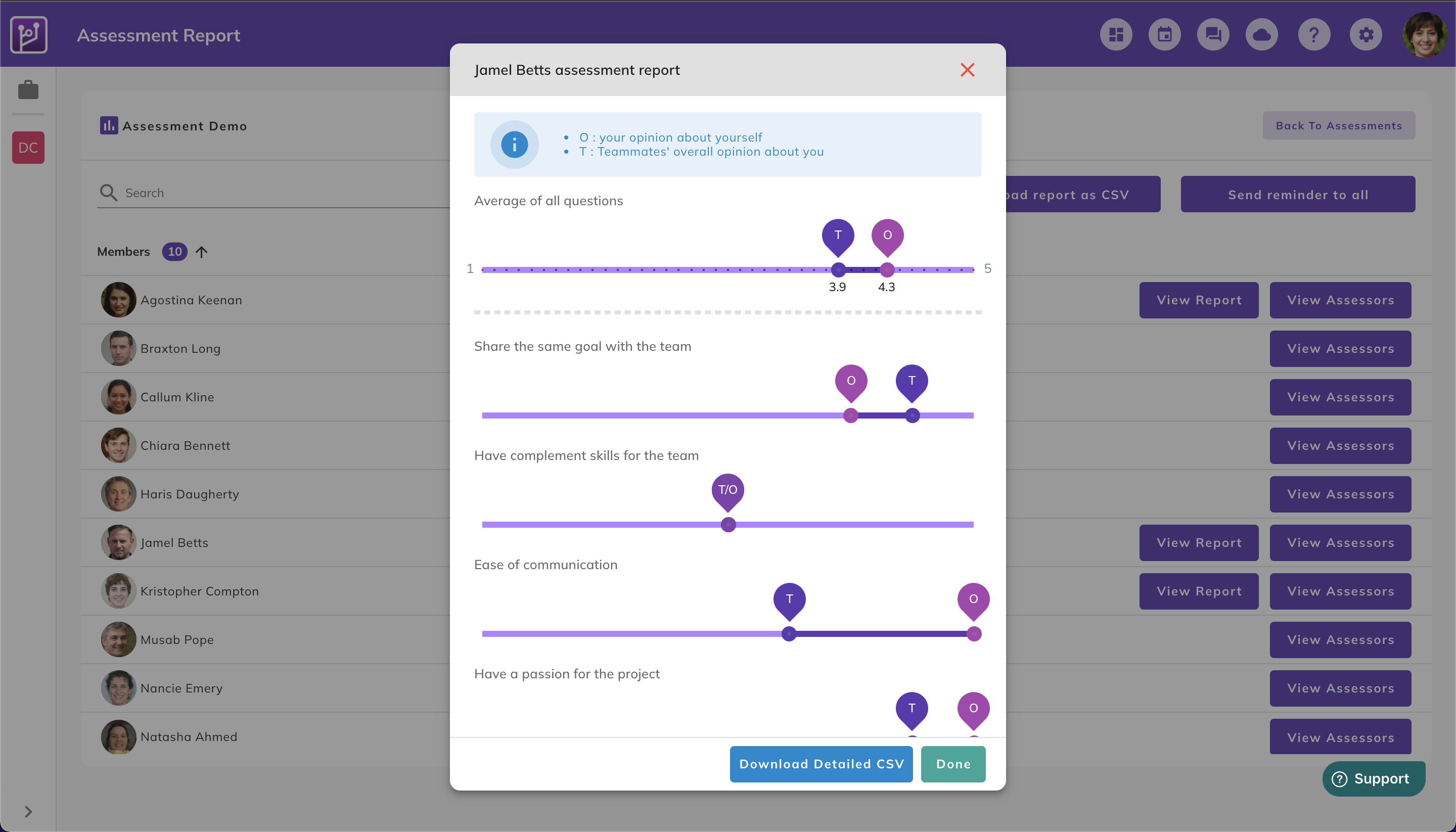Viewport: 1456px width, 832px height.
Task: Expand the left sidebar with the chevron arrow
Action: (x=28, y=811)
